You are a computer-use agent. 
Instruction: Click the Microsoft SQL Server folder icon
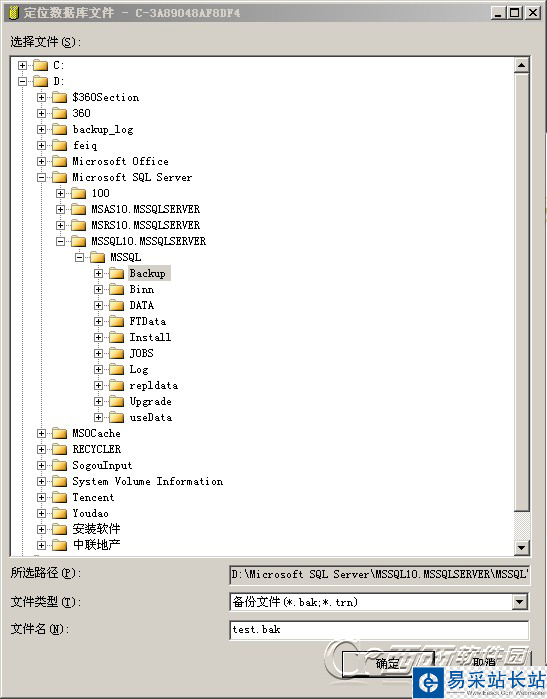(x=59, y=177)
